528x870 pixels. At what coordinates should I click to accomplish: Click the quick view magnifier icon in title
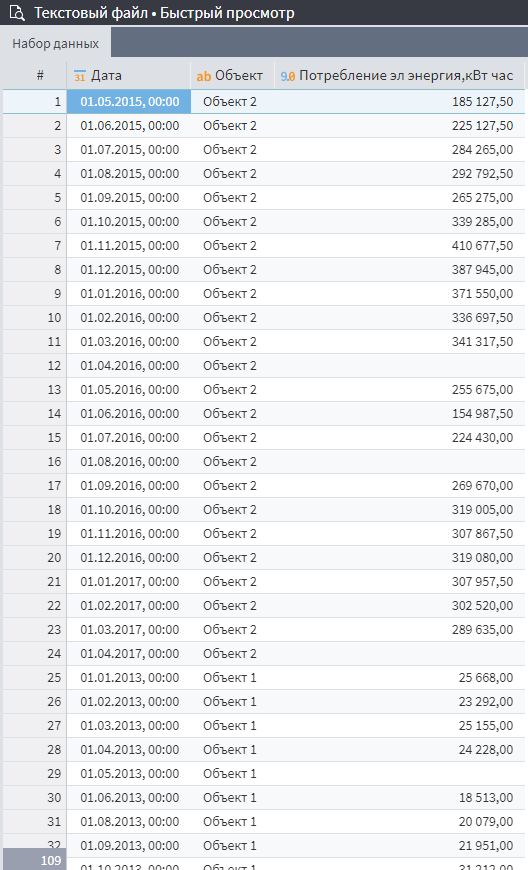(17, 13)
